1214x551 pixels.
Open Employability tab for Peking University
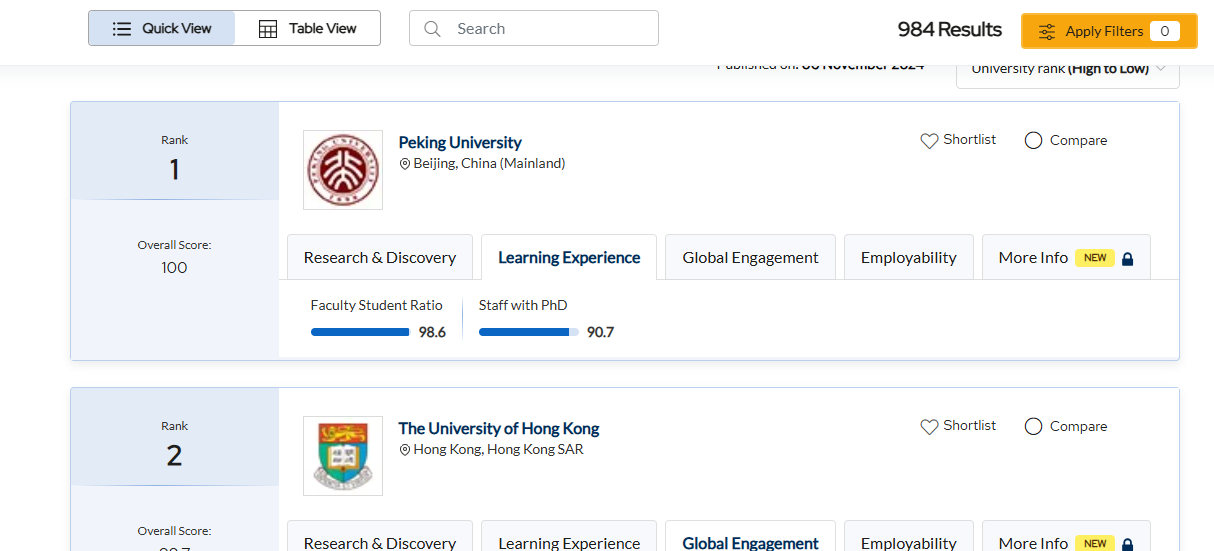click(909, 257)
